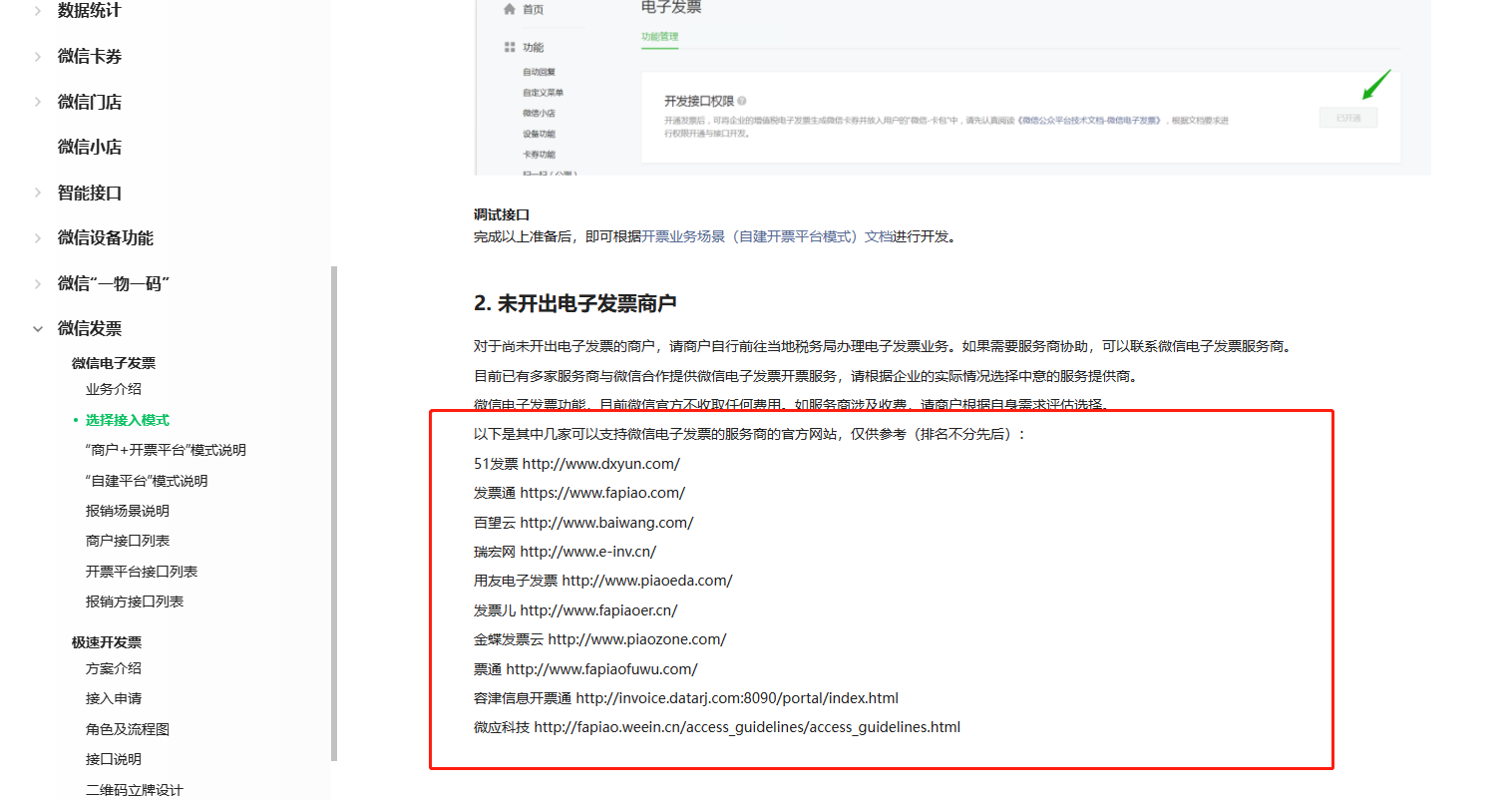The width and height of the screenshot is (1512, 800).
Task: Select 选择接入模式 in sidebar
Action: (x=128, y=420)
